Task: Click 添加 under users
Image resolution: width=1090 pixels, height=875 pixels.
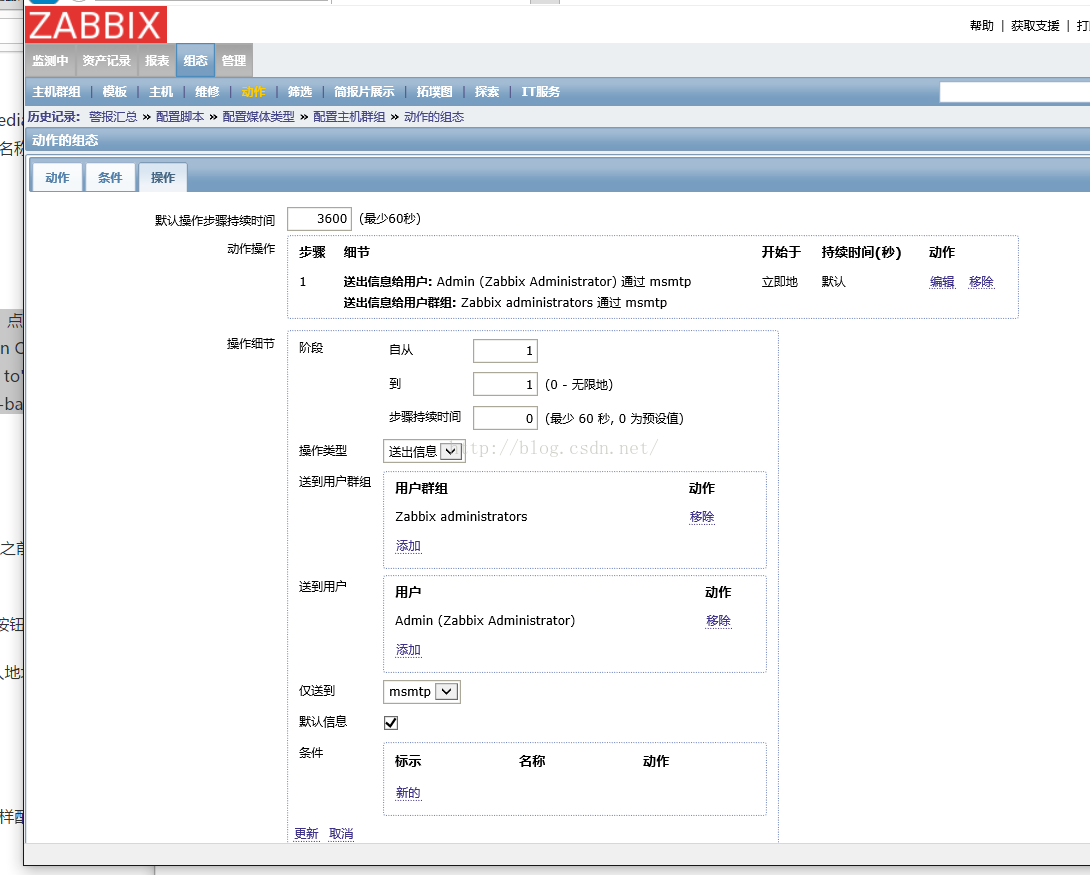Action: click(408, 650)
